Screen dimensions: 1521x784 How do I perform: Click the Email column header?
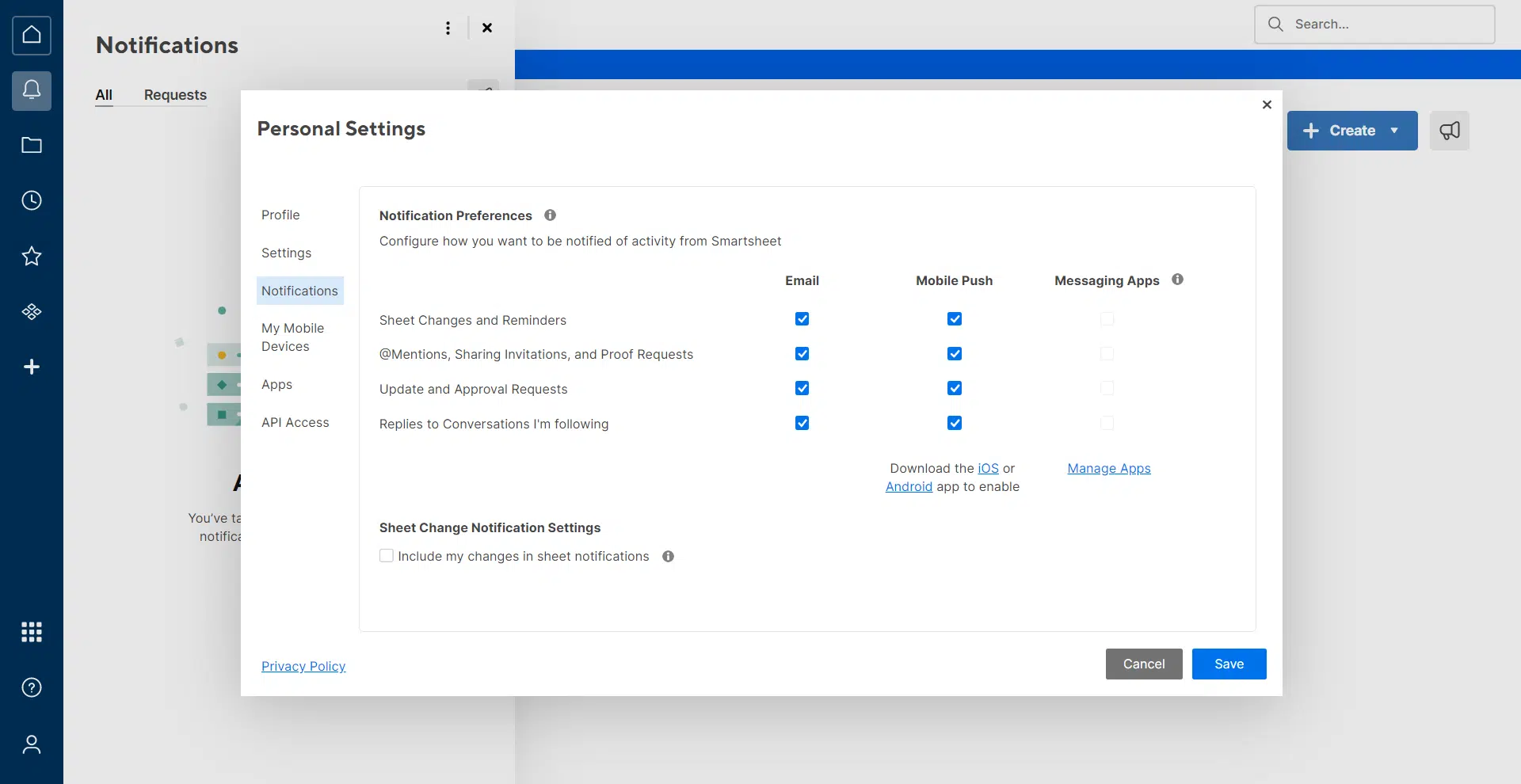click(x=802, y=281)
